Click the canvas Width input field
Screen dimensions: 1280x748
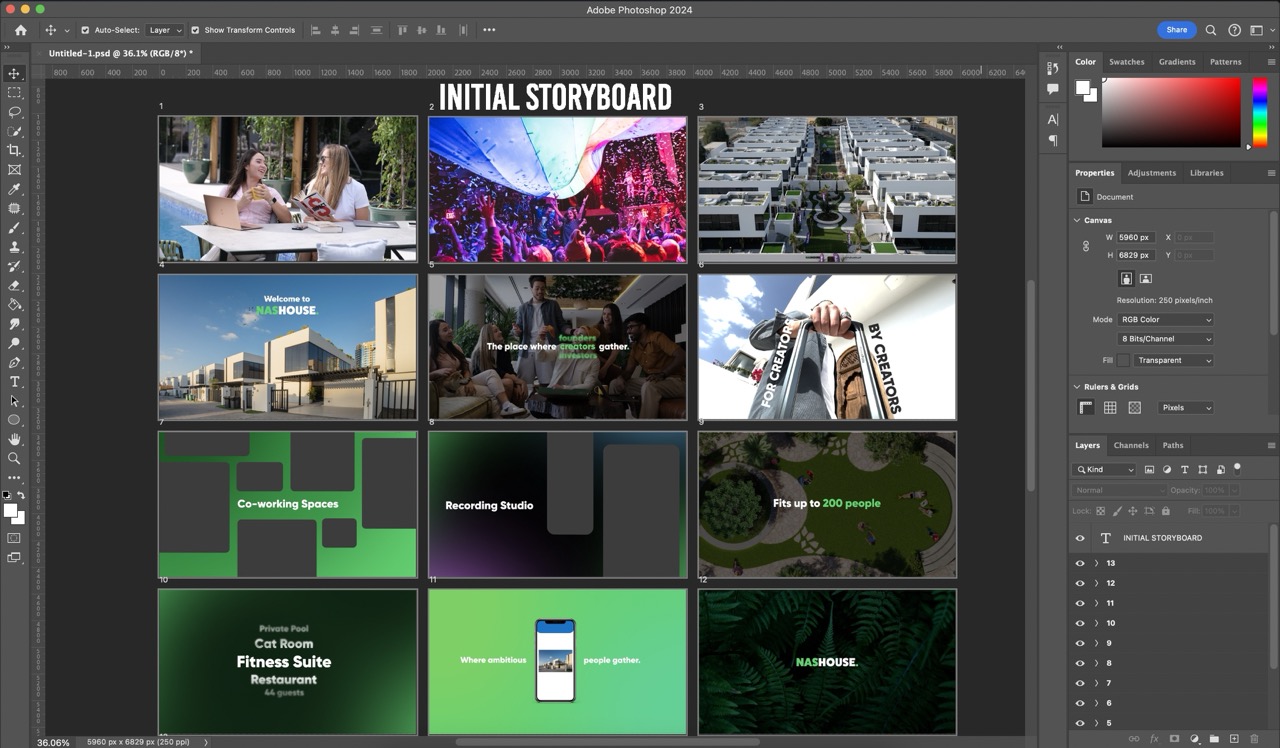coord(1135,237)
